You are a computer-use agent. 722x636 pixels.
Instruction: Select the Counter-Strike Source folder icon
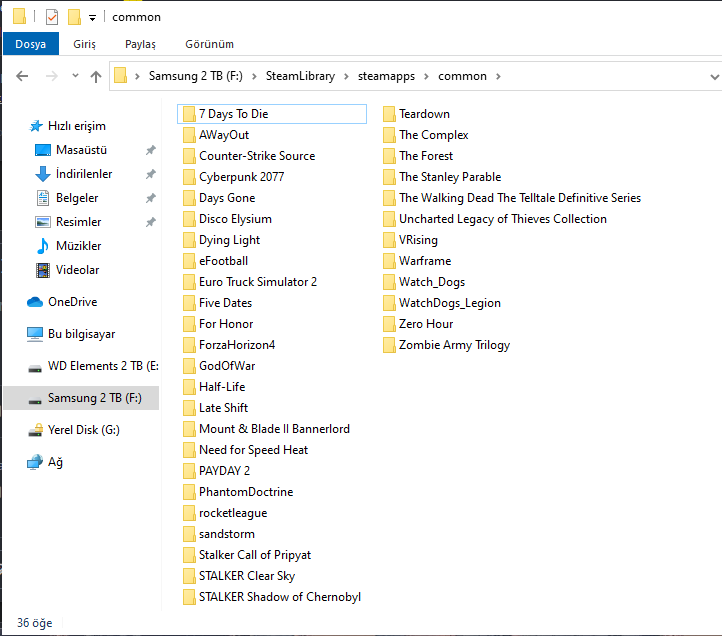tap(189, 156)
